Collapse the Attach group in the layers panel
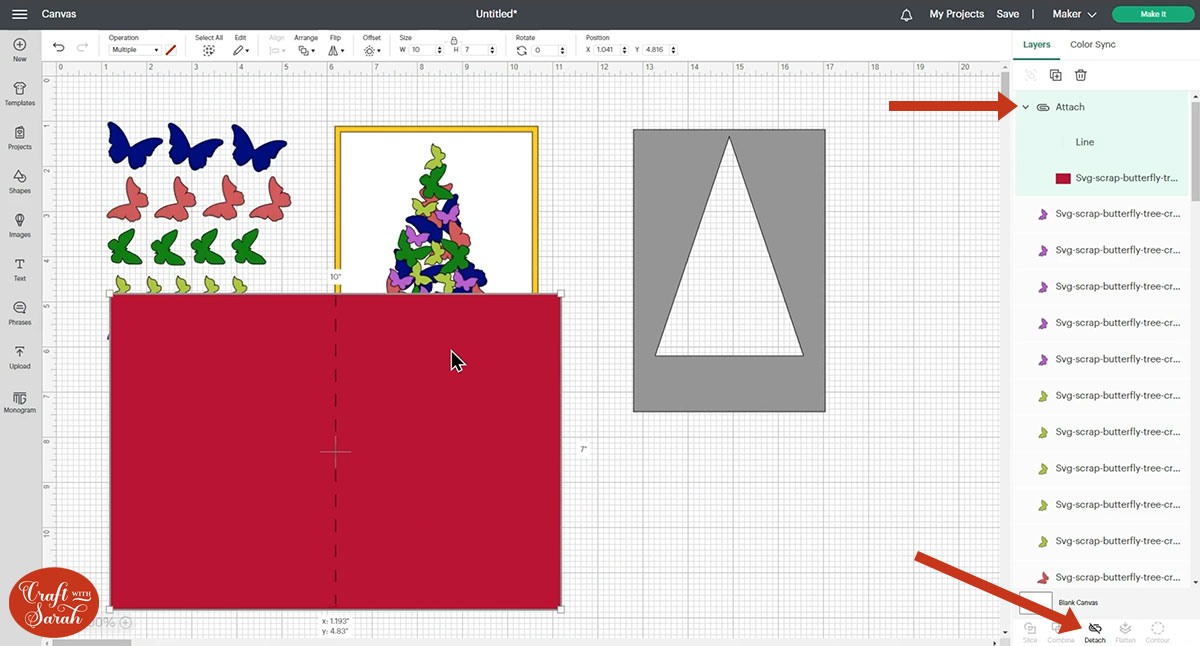The width and height of the screenshot is (1200, 646). click(x=1025, y=107)
